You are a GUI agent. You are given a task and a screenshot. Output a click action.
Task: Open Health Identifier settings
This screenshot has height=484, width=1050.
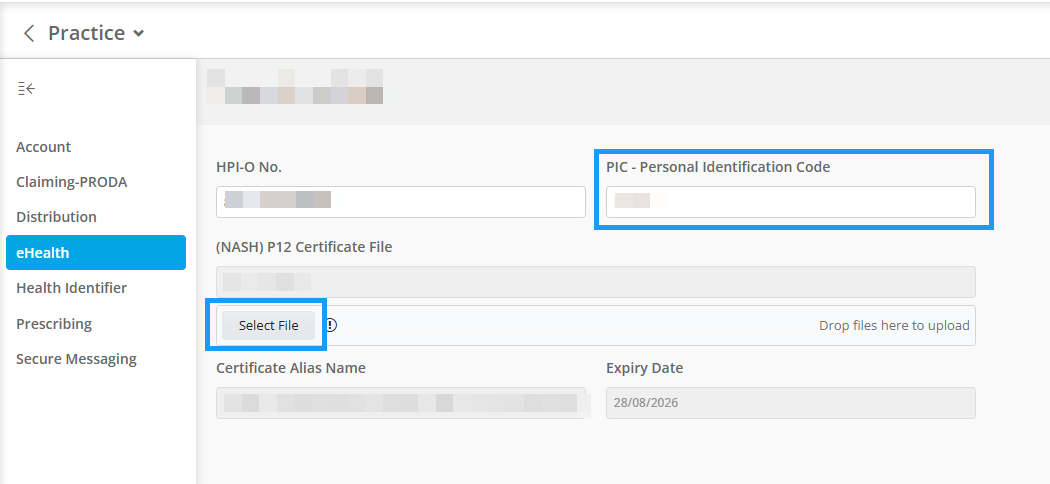point(72,288)
